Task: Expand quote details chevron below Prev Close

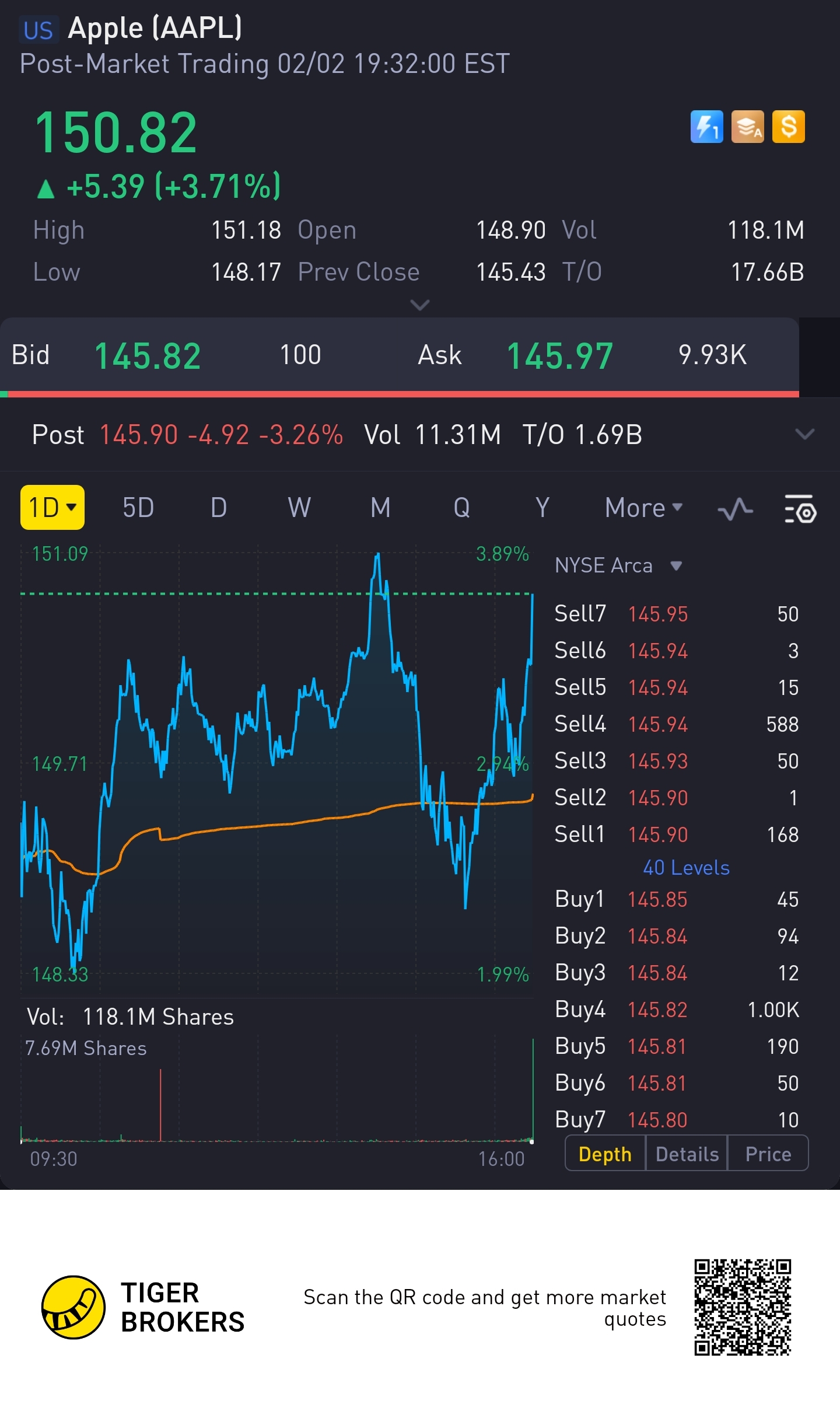Action: click(420, 305)
